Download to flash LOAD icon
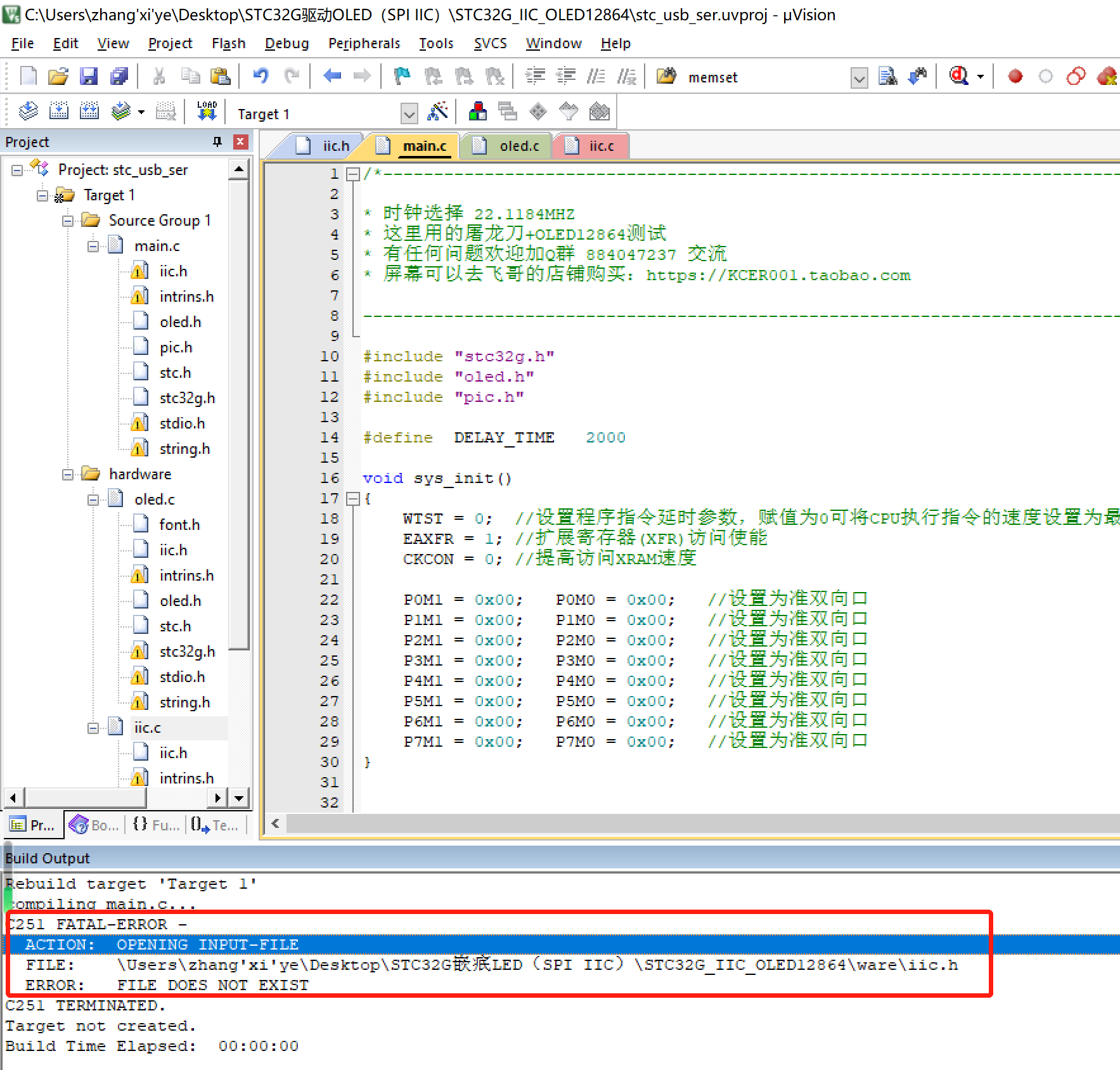 pos(207,112)
